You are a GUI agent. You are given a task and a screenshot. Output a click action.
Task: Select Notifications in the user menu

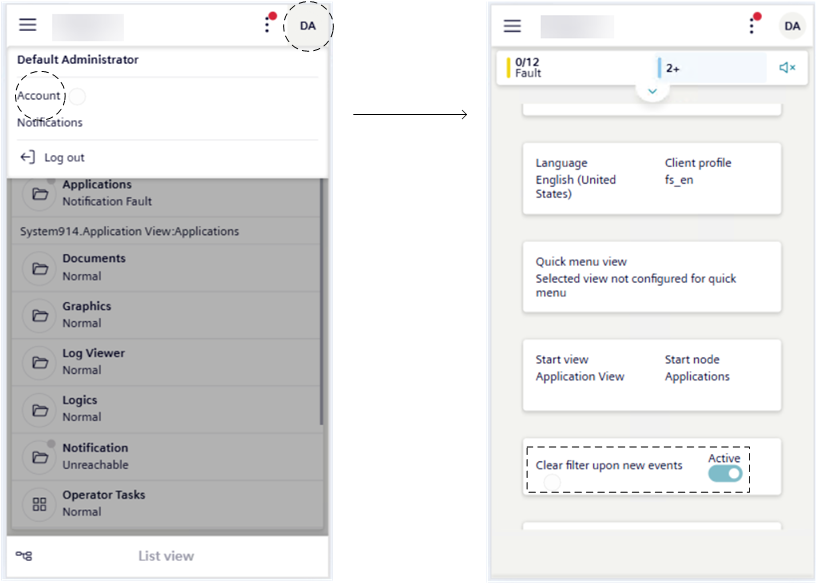pyautogui.click(x=50, y=123)
